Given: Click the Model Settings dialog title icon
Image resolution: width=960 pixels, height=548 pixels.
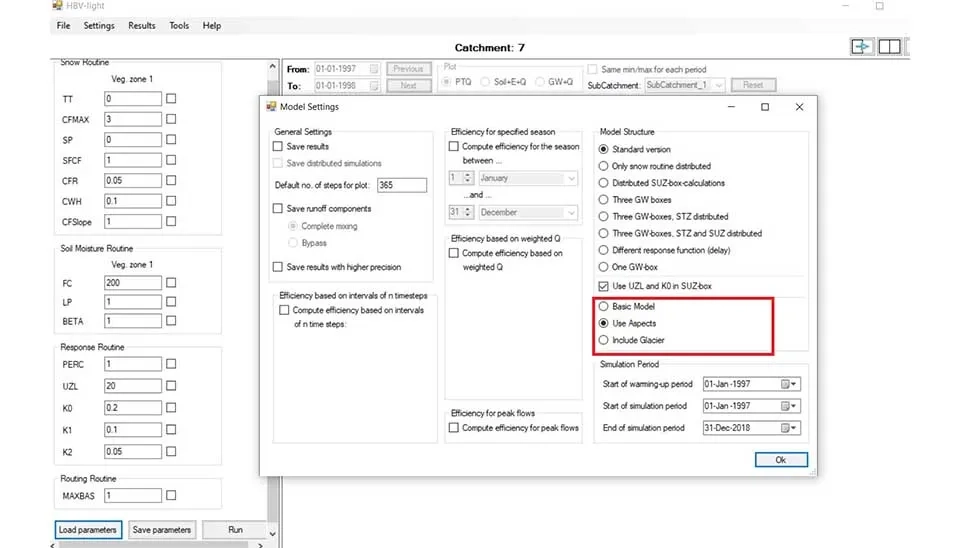Looking at the screenshot, I should (271, 107).
